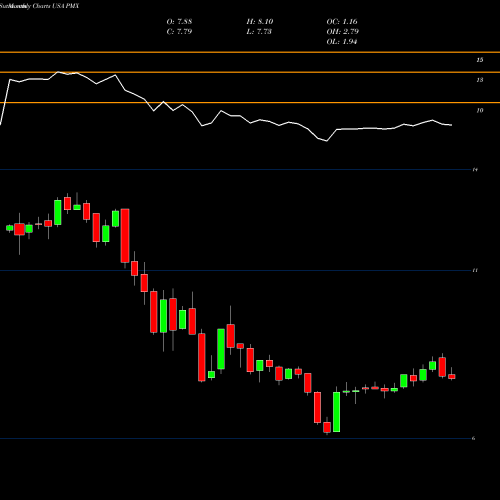Click axis label 13 on upper panel
The width and height of the screenshot is (500, 500).
pyautogui.click(x=480, y=80)
